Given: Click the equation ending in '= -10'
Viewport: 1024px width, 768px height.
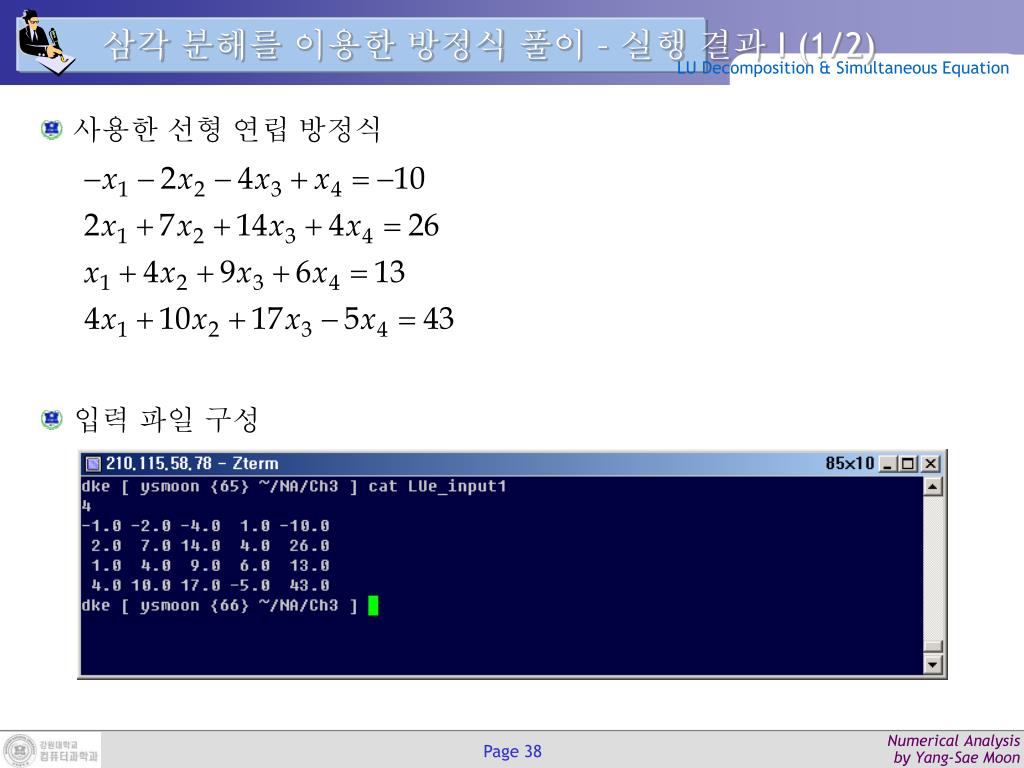Looking at the screenshot, I should pyautogui.click(x=253, y=181).
